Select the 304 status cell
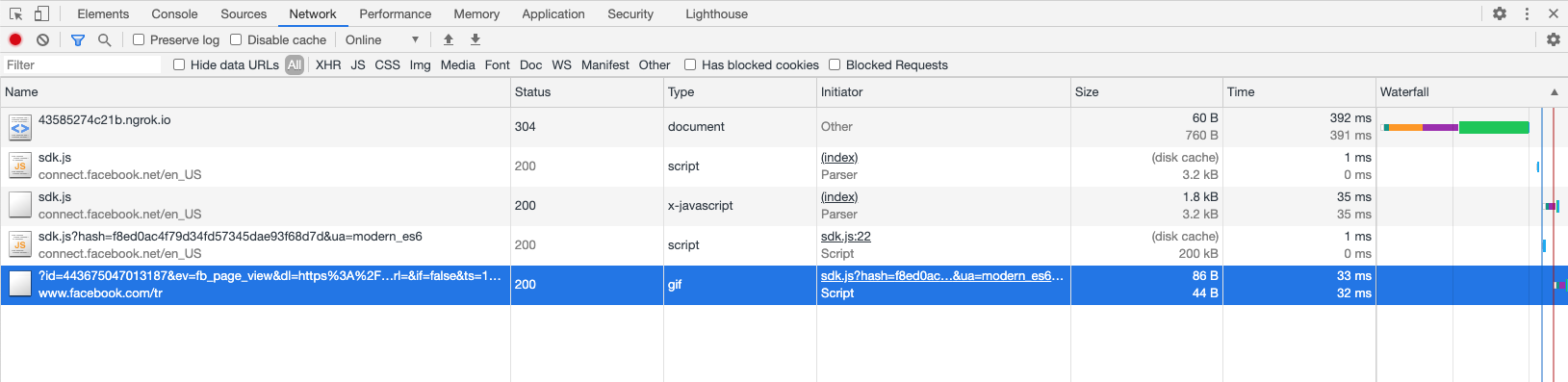The width and height of the screenshot is (1568, 382). coord(587,127)
